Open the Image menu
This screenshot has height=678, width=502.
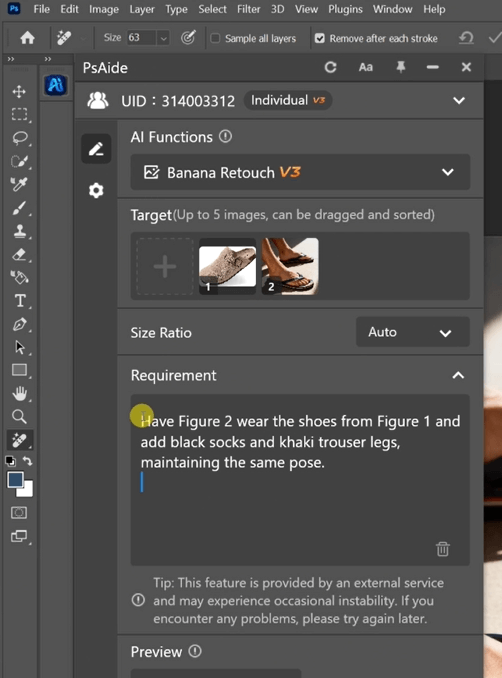pos(104,9)
